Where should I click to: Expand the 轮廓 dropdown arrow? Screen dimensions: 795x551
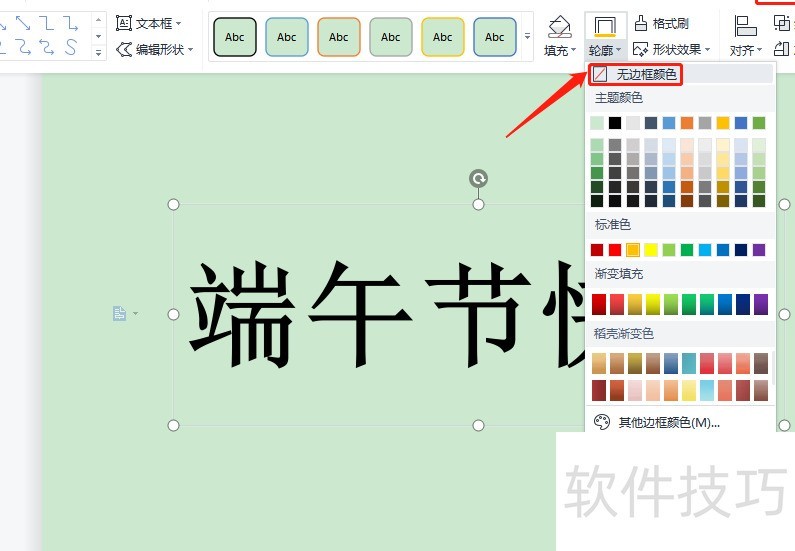[619, 50]
